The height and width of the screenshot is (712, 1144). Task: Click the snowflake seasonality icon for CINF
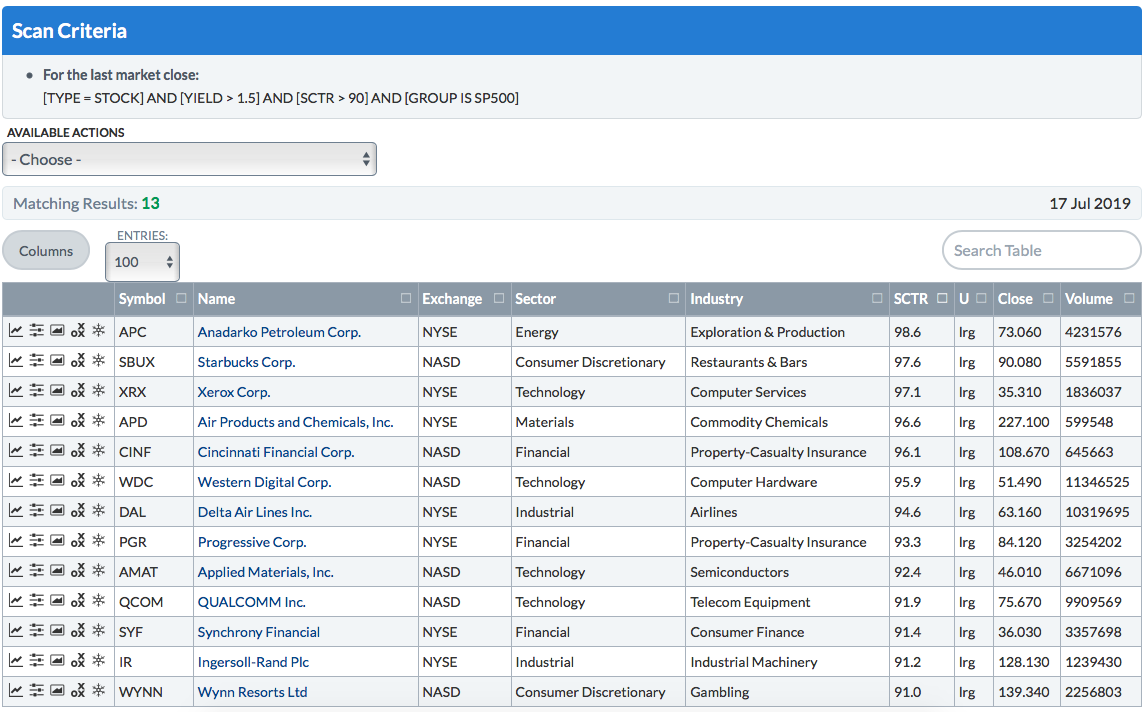click(98, 452)
